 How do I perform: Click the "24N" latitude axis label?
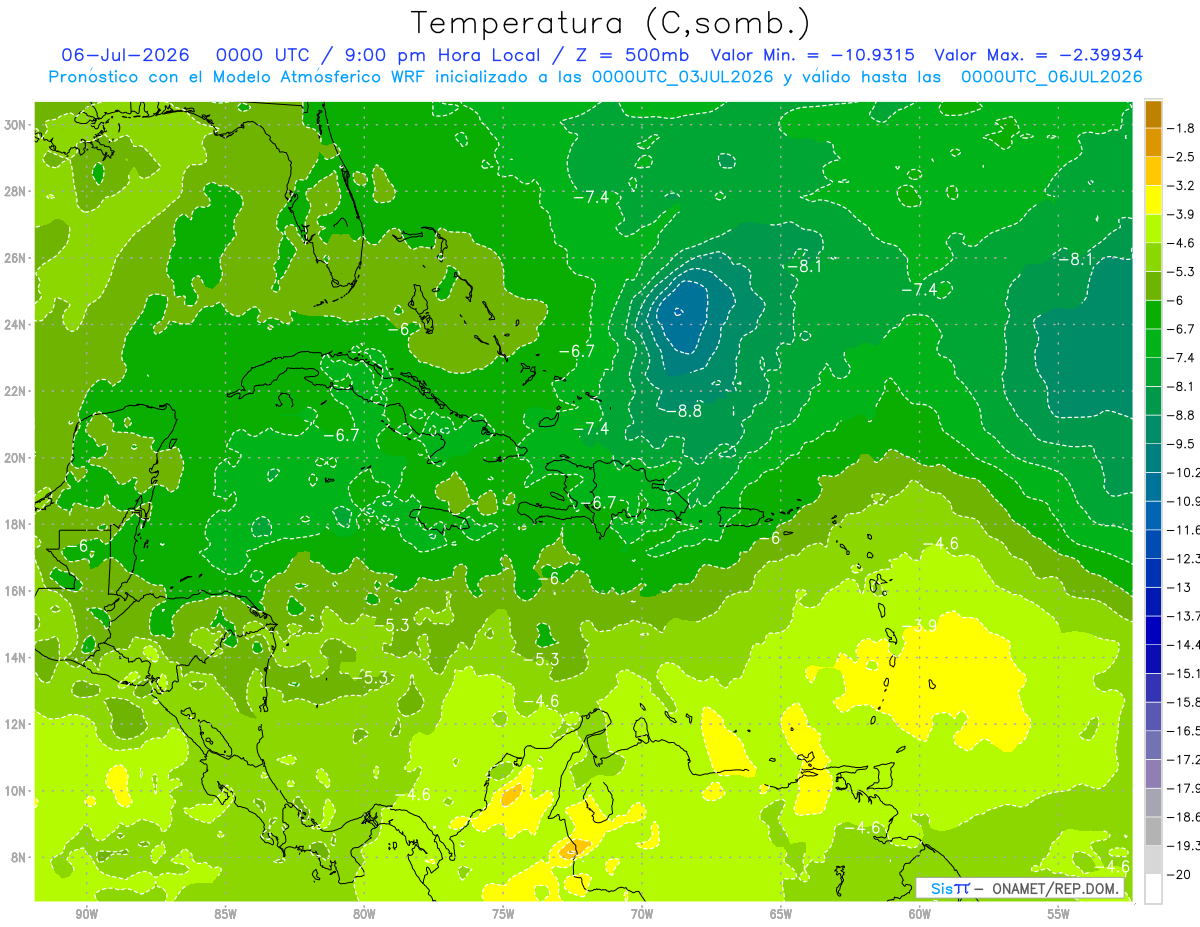coord(17,324)
